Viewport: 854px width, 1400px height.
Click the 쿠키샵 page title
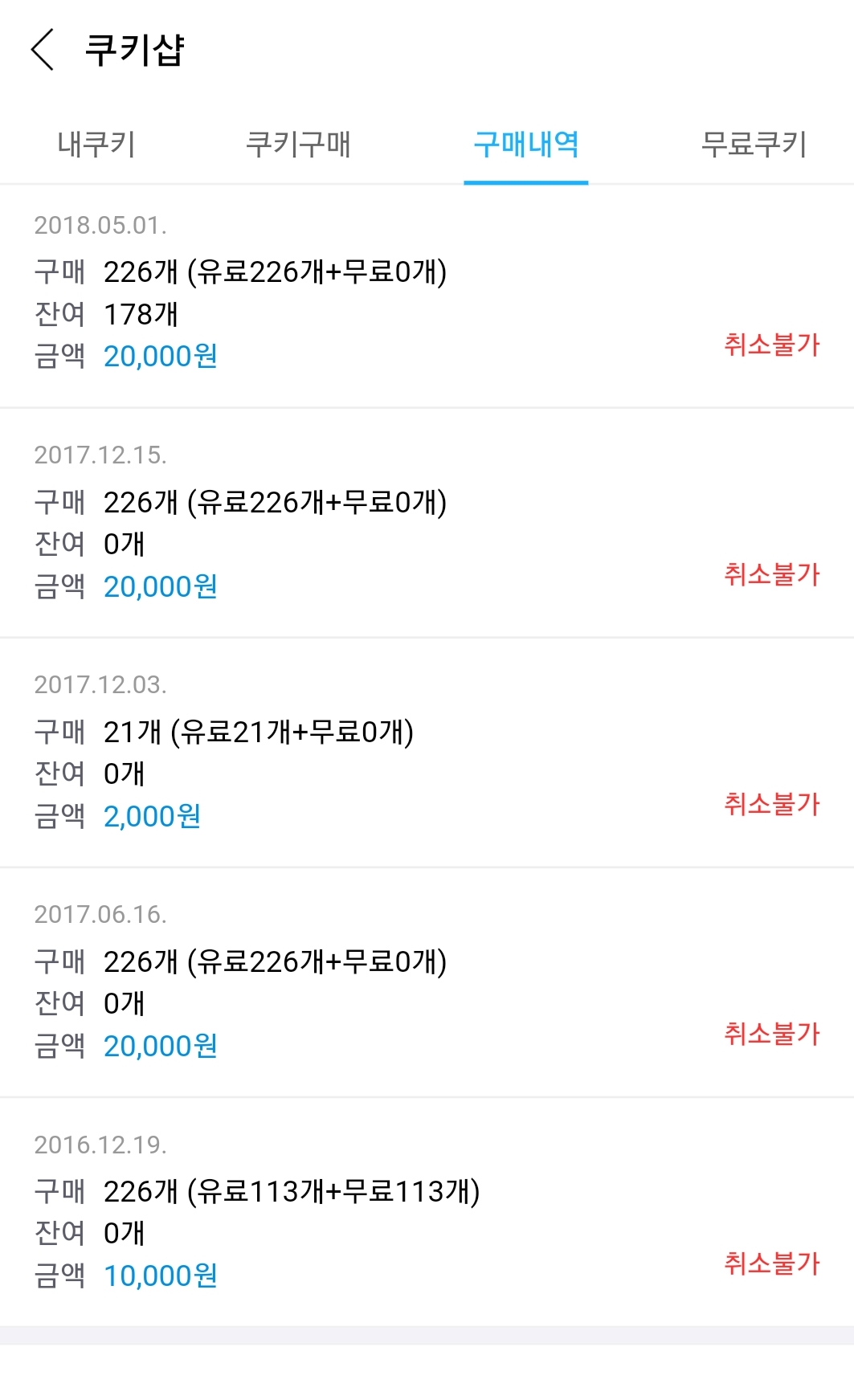click(x=135, y=50)
